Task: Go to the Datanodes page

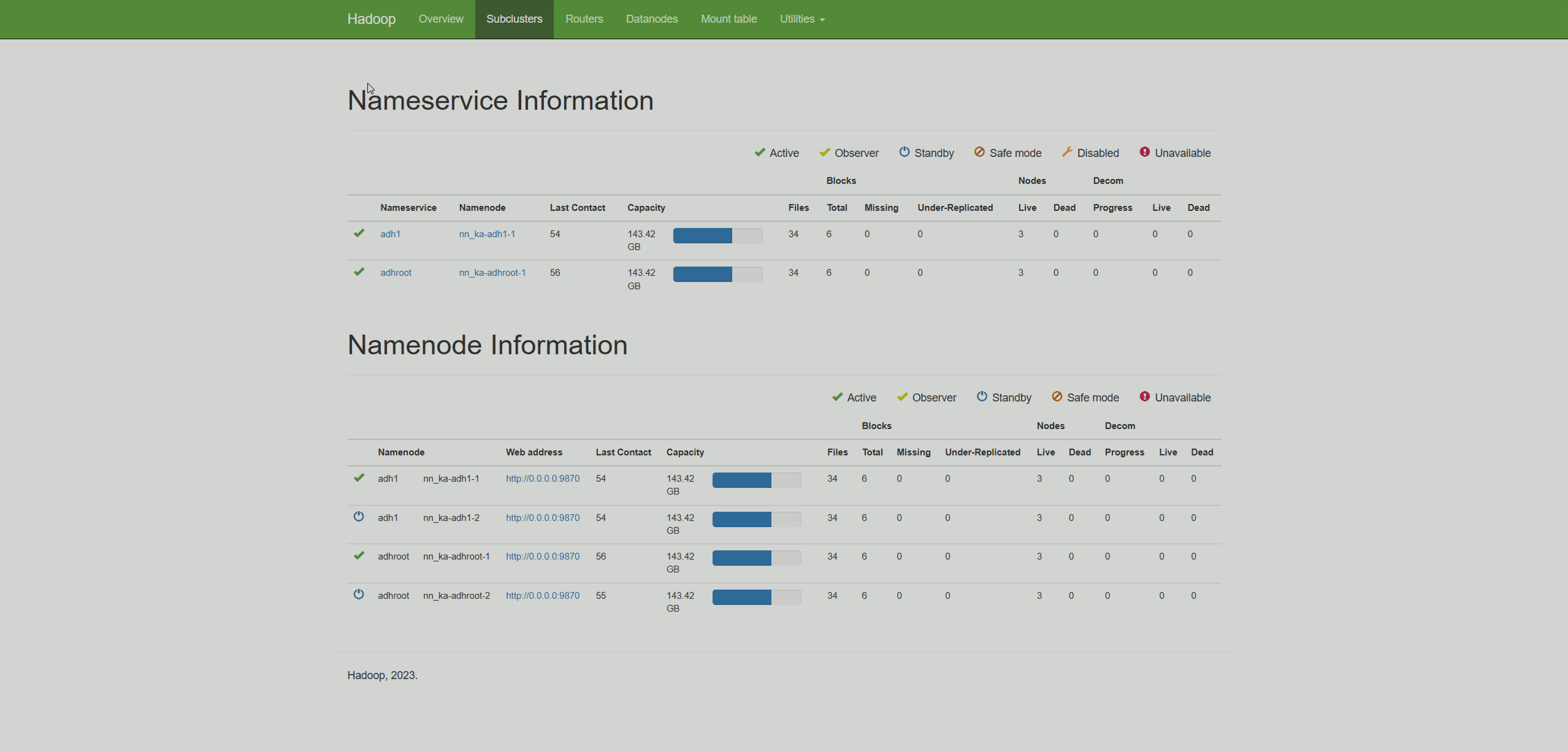Action: [651, 19]
